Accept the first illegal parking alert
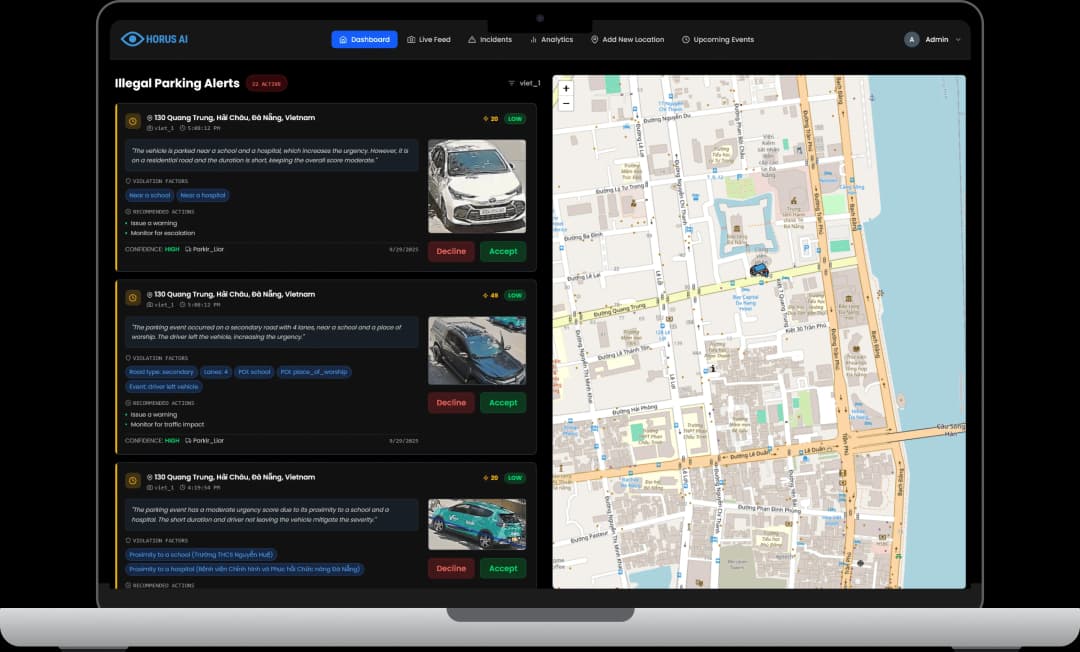The height and width of the screenshot is (652, 1080). click(503, 251)
